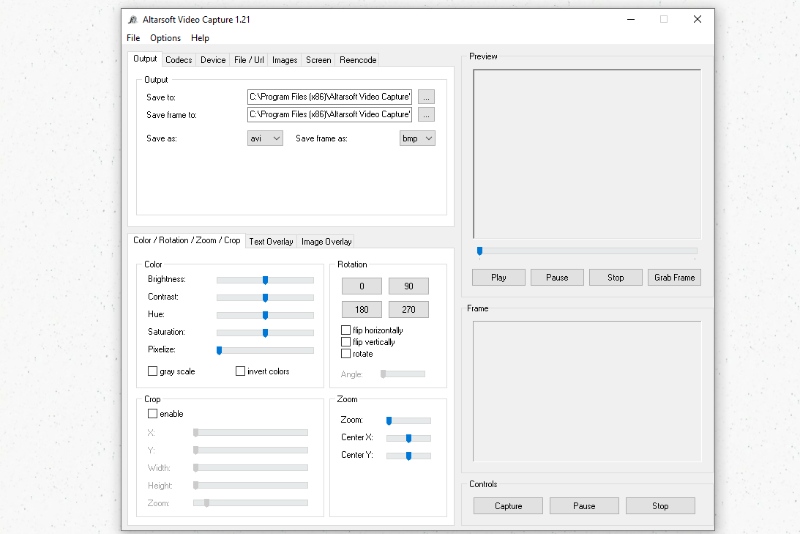Click the Hue slider
The height and width of the screenshot is (534, 800).
tap(265, 315)
